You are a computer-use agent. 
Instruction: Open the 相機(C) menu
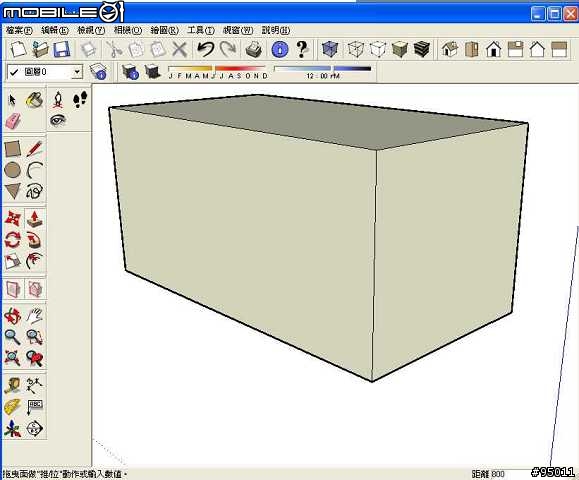pos(128,30)
